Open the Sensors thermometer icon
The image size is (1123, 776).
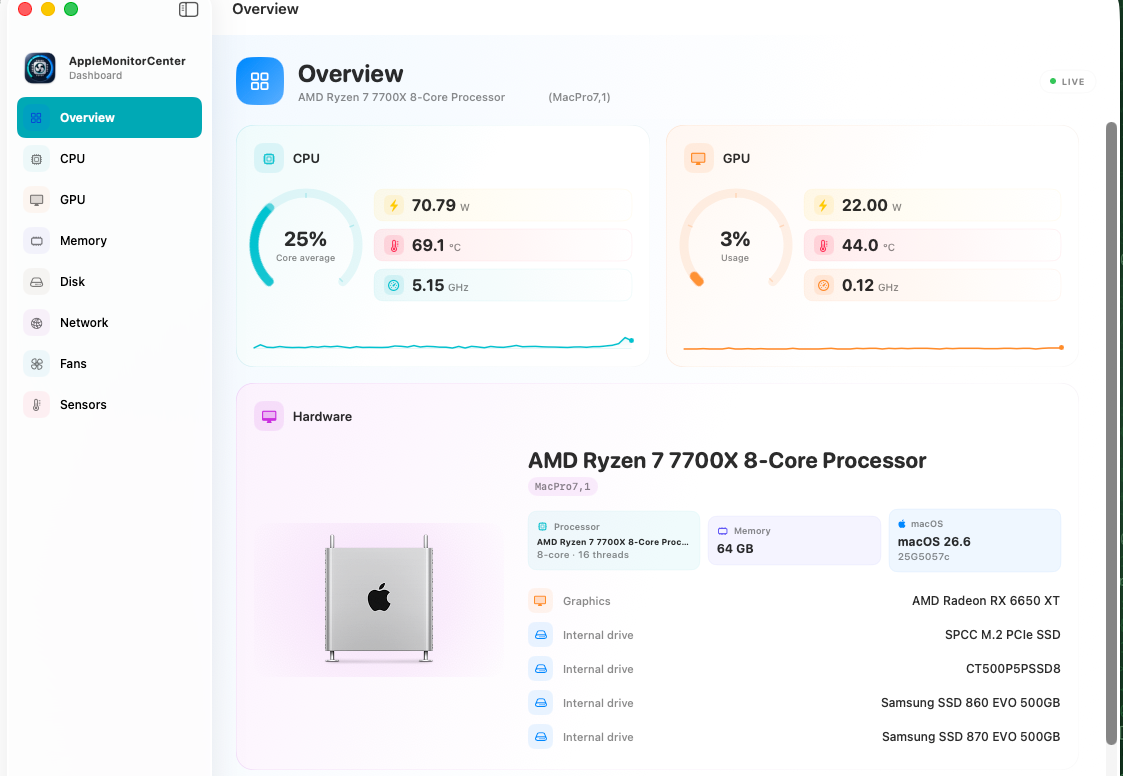tap(37, 405)
